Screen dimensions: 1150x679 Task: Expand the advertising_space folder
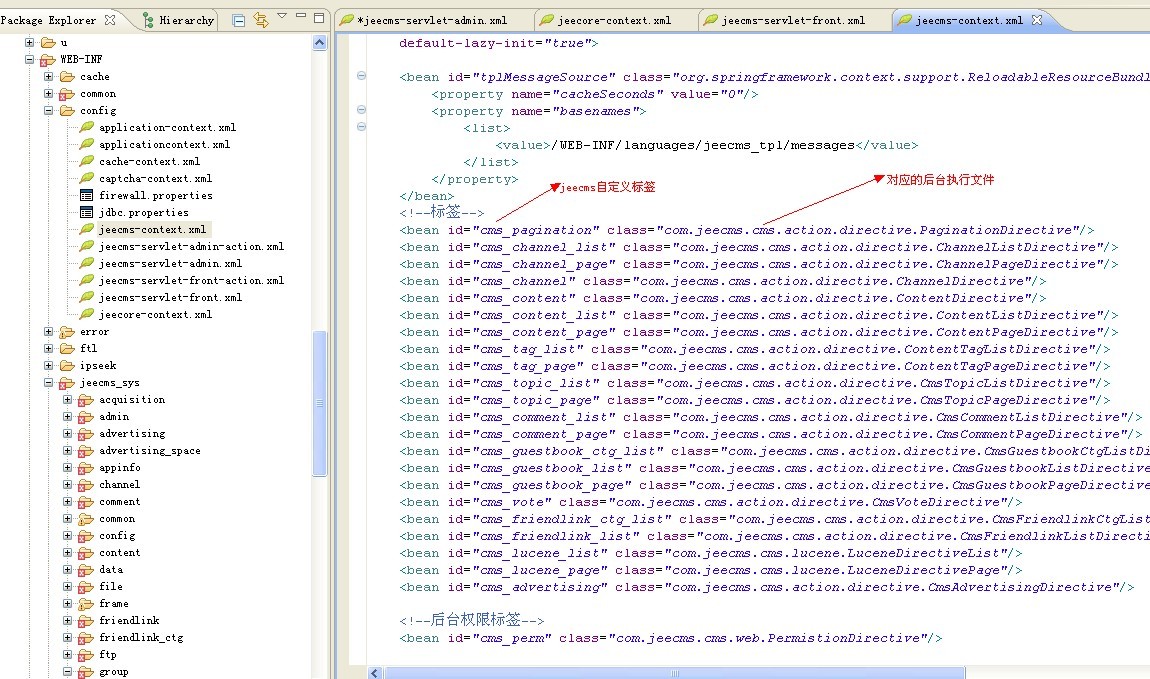coord(67,450)
